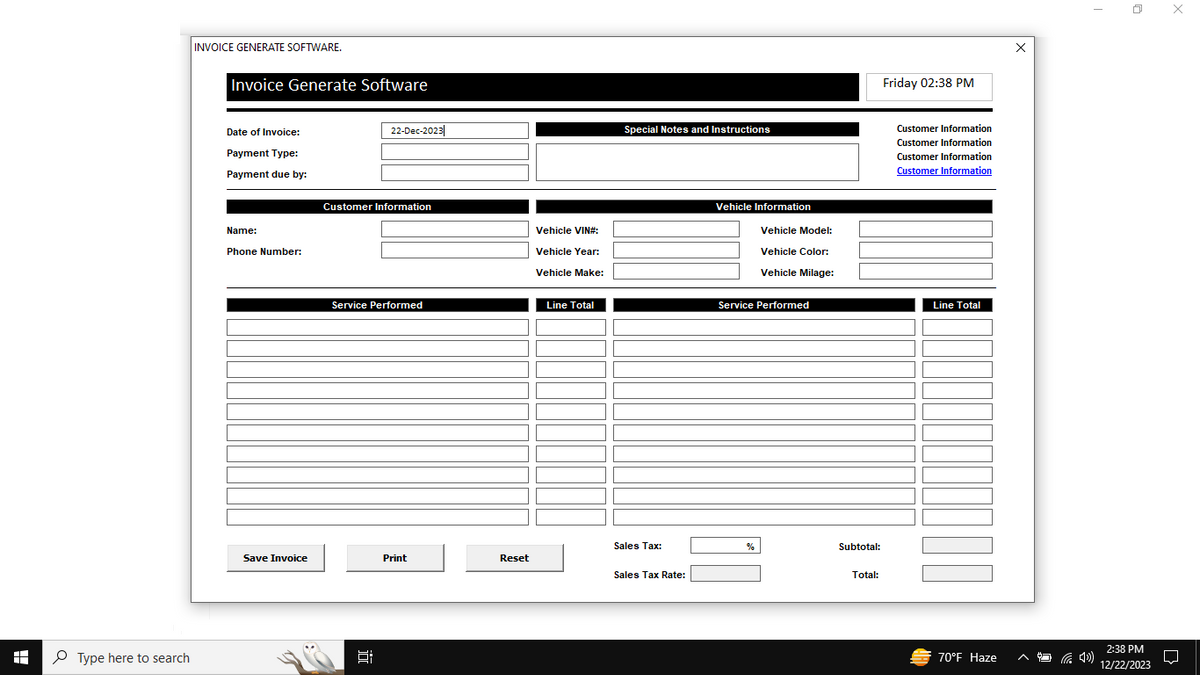The height and width of the screenshot is (675, 1200).
Task: Expand the hidden system tray icons chevron
Action: [x=1024, y=658]
